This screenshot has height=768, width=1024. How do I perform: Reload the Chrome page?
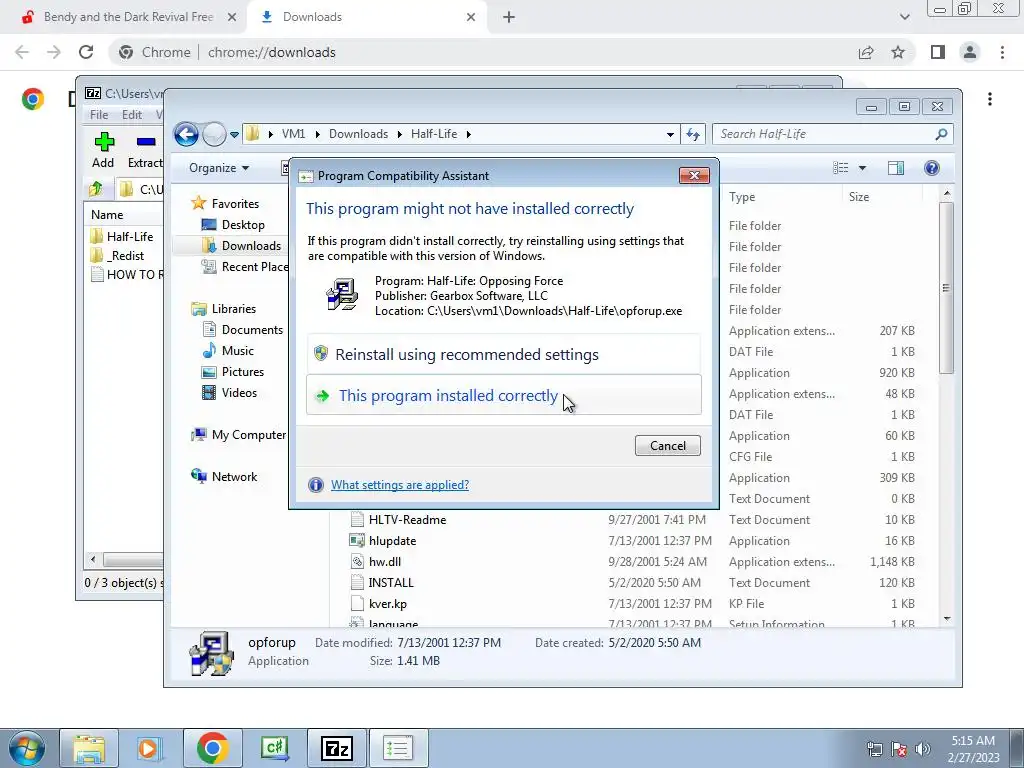86,52
